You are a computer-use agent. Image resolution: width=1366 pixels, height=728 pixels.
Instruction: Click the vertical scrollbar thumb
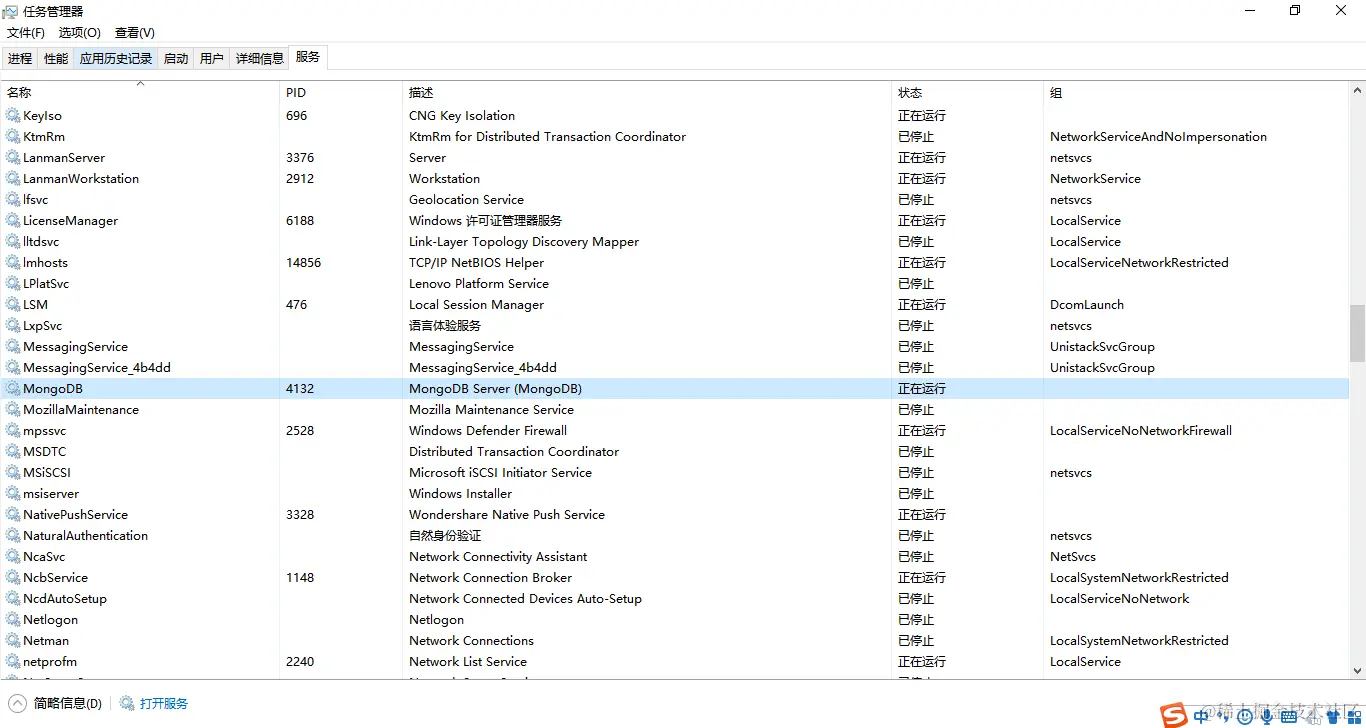click(x=1357, y=333)
